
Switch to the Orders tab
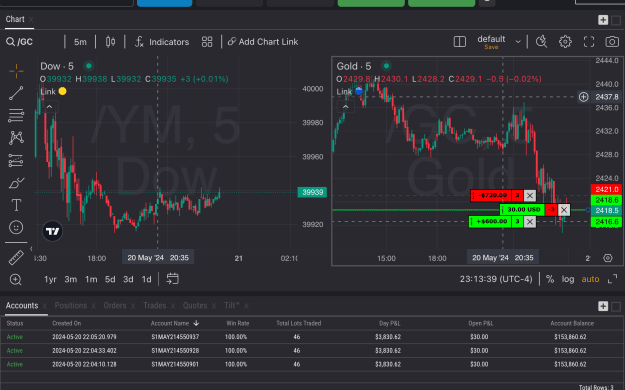(x=115, y=306)
